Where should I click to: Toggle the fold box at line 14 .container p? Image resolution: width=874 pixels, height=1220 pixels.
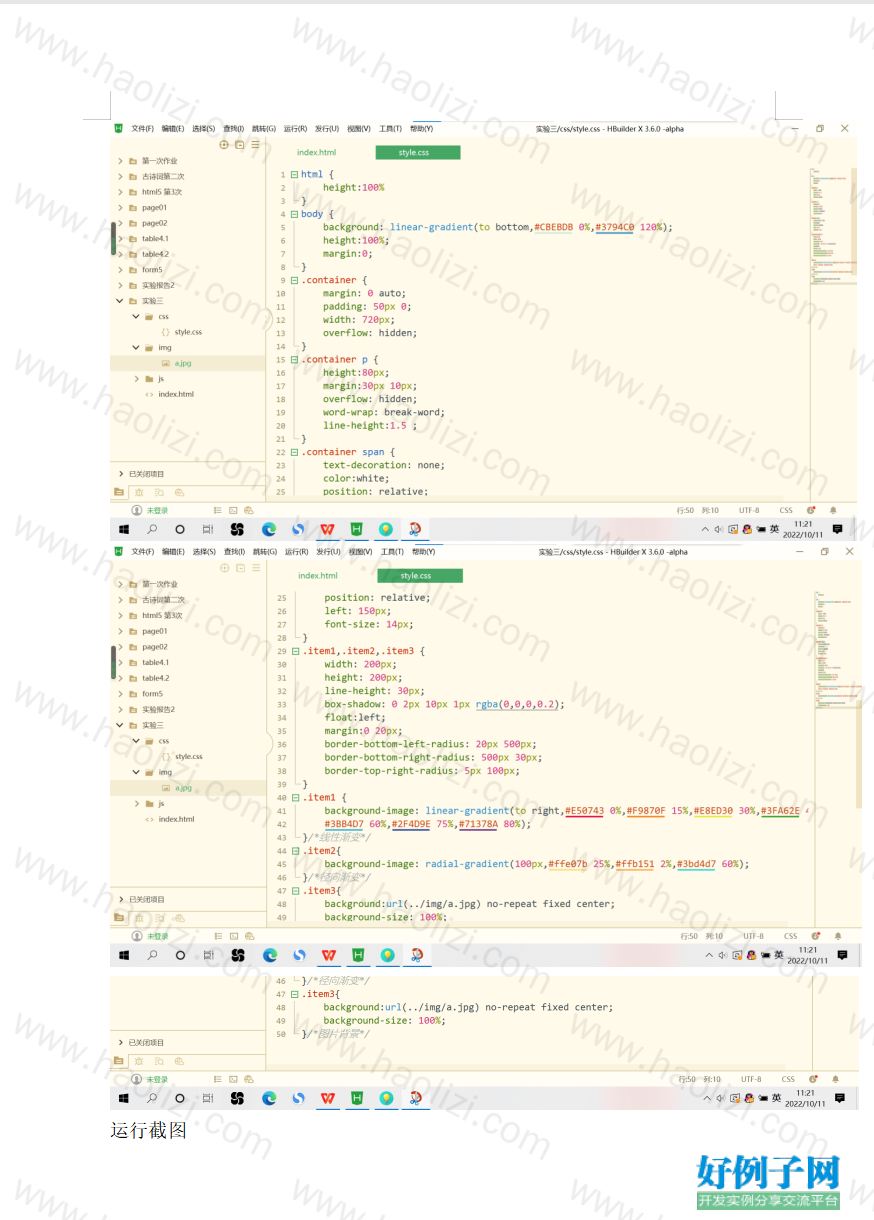pyautogui.click(x=294, y=359)
